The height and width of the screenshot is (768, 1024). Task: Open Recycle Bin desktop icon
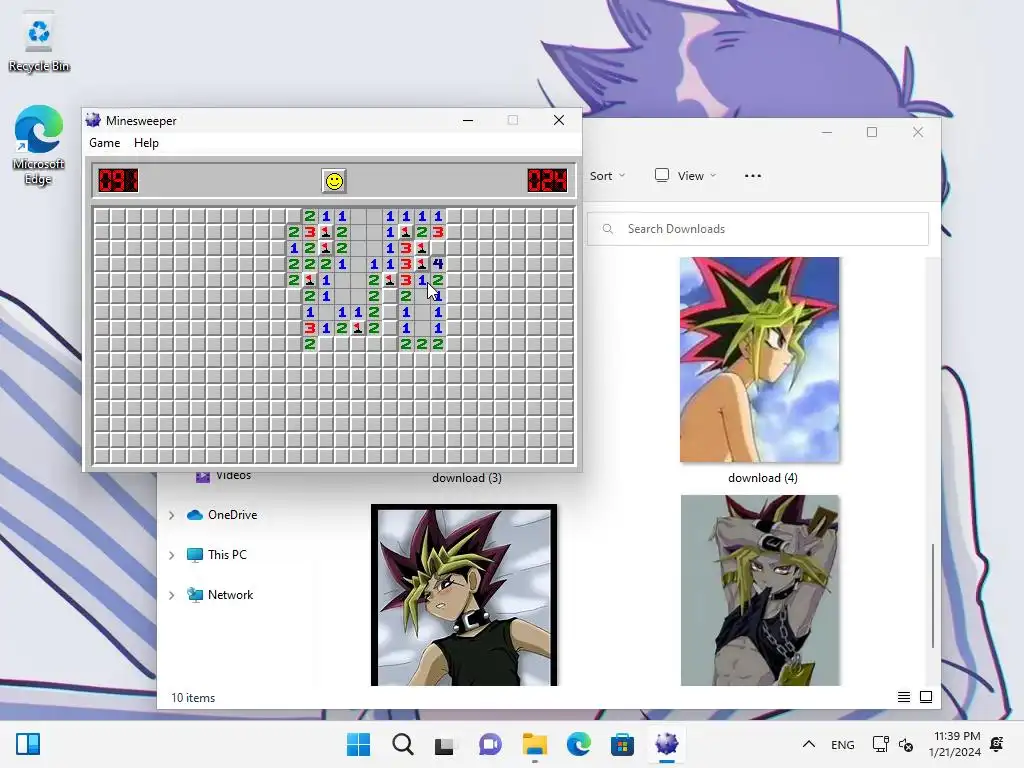click(x=39, y=42)
